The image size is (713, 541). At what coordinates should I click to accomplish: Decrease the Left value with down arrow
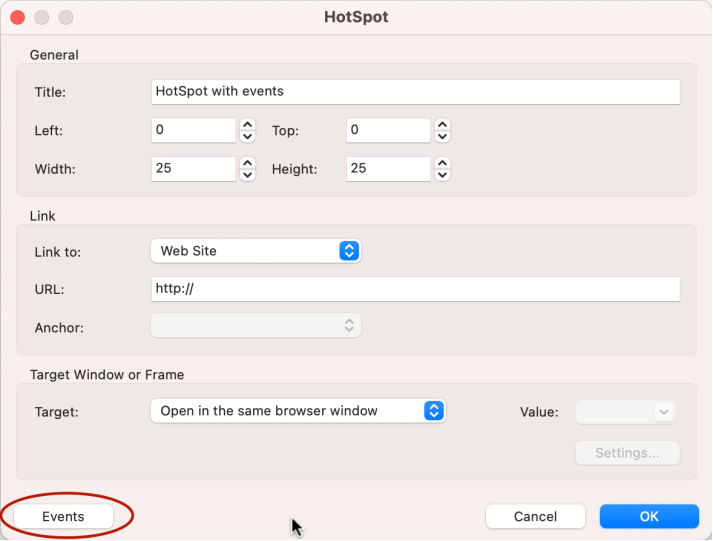click(247, 136)
